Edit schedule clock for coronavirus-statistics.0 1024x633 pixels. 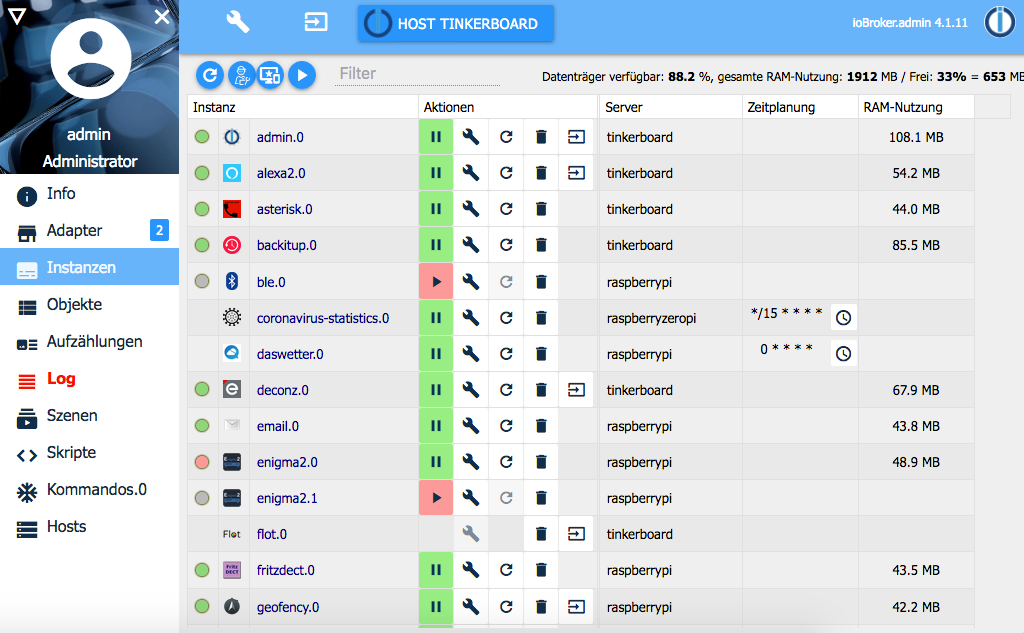(x=843, y=318)
